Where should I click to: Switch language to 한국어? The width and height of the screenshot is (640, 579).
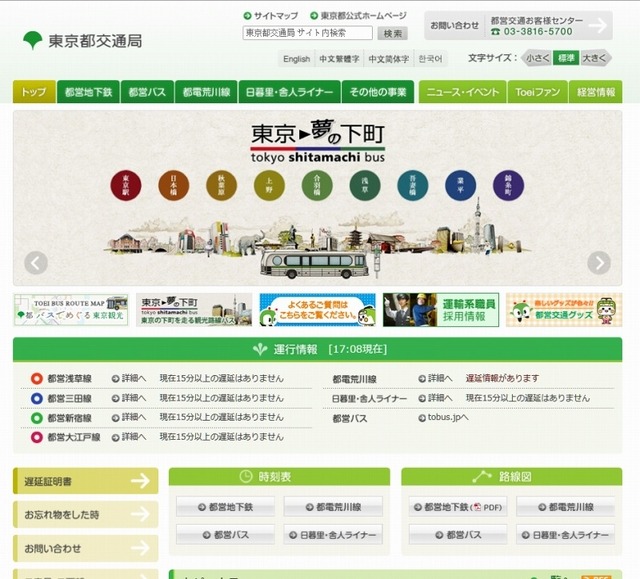431,59
